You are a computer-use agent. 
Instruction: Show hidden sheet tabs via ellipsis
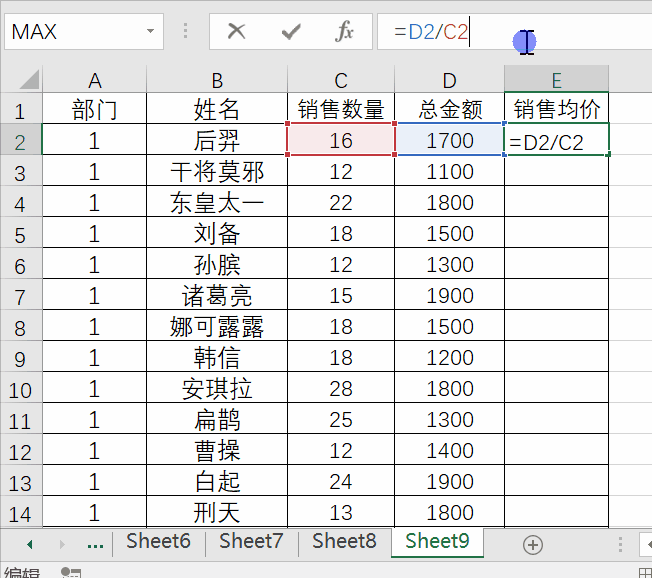pos(95,546)
